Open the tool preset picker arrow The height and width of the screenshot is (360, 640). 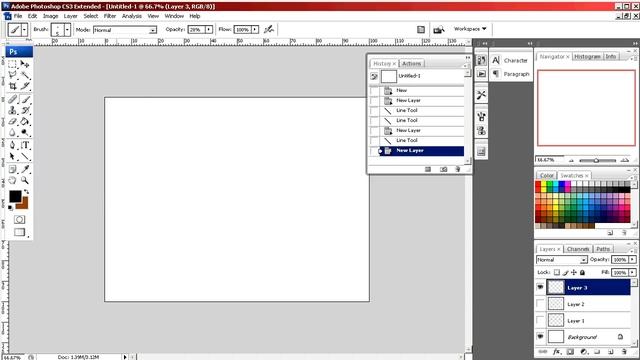click(x=24, y=30)
